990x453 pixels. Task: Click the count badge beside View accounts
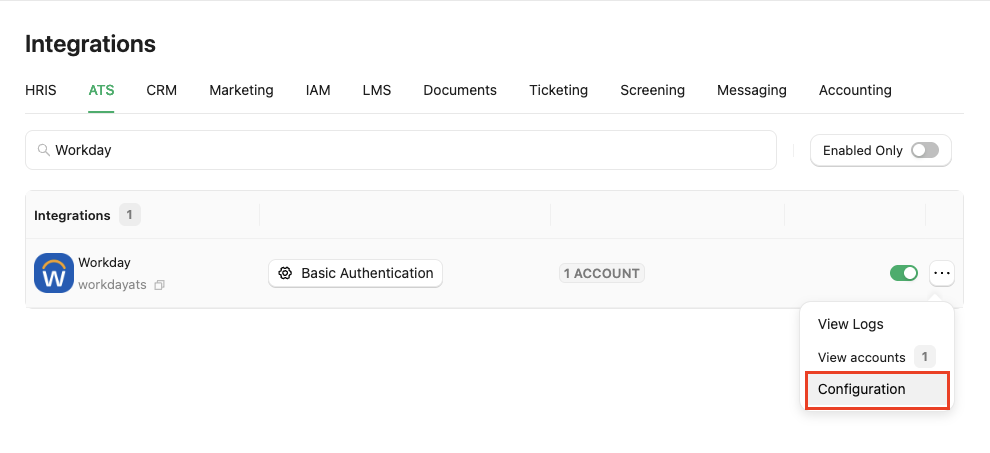[924, 357]
